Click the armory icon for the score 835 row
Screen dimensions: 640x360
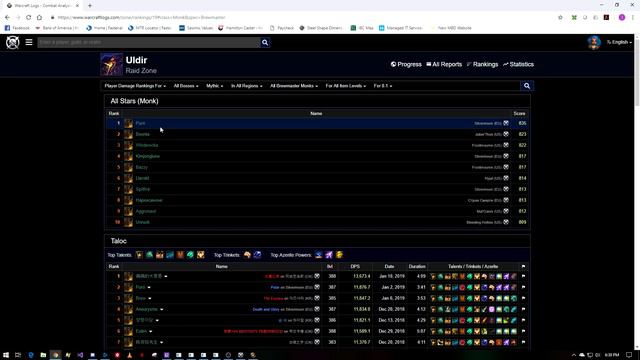(506, 123)
